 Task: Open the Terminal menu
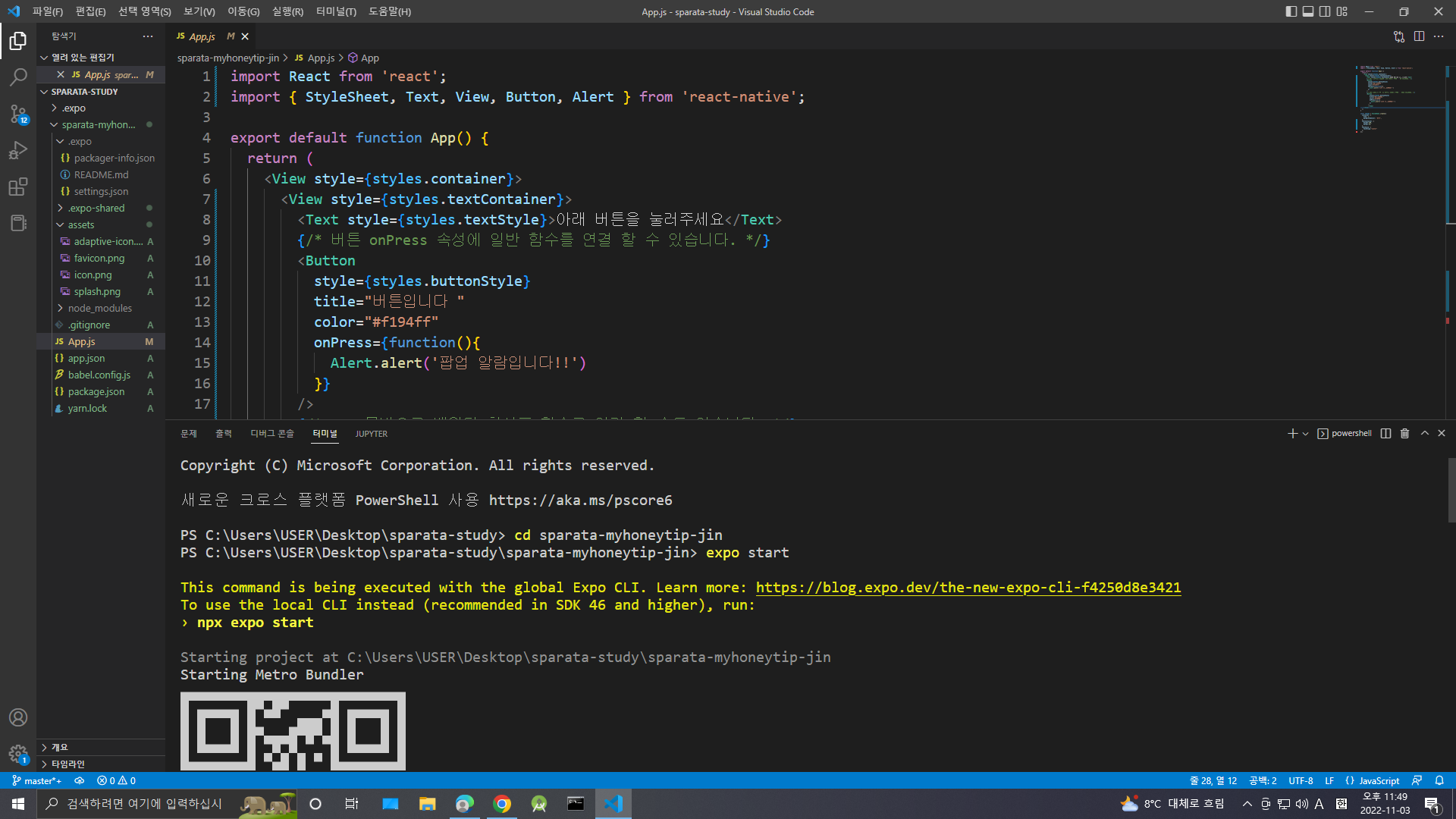(336, 11)
